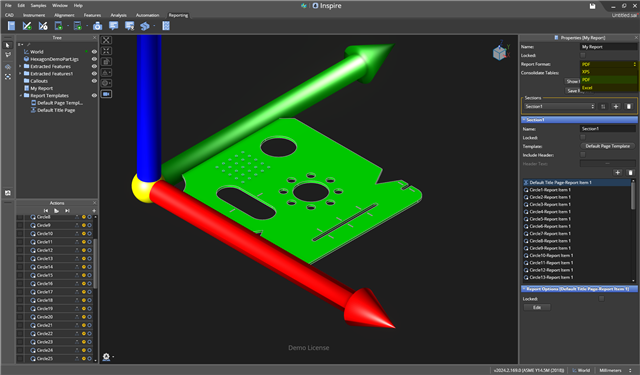Toggle the report Locked checkbox
640x375 pixels.
point(583,55)
